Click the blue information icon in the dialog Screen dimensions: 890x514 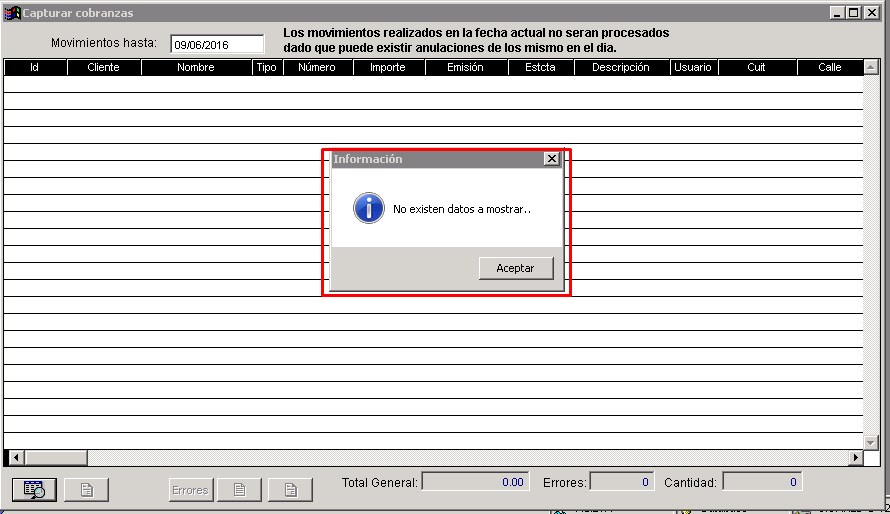click(369, 208)
